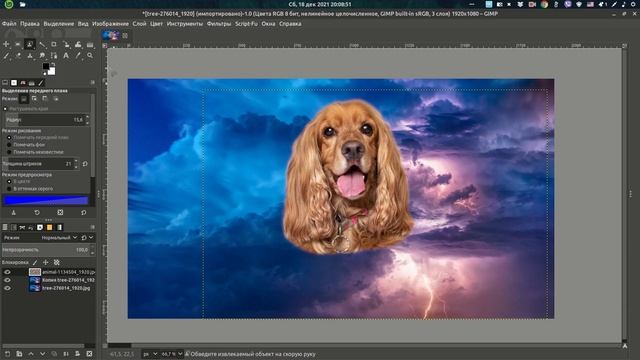Click the Chrome icon in system tray
Viewport: 640px width, 360px height.
coord(544,4)
